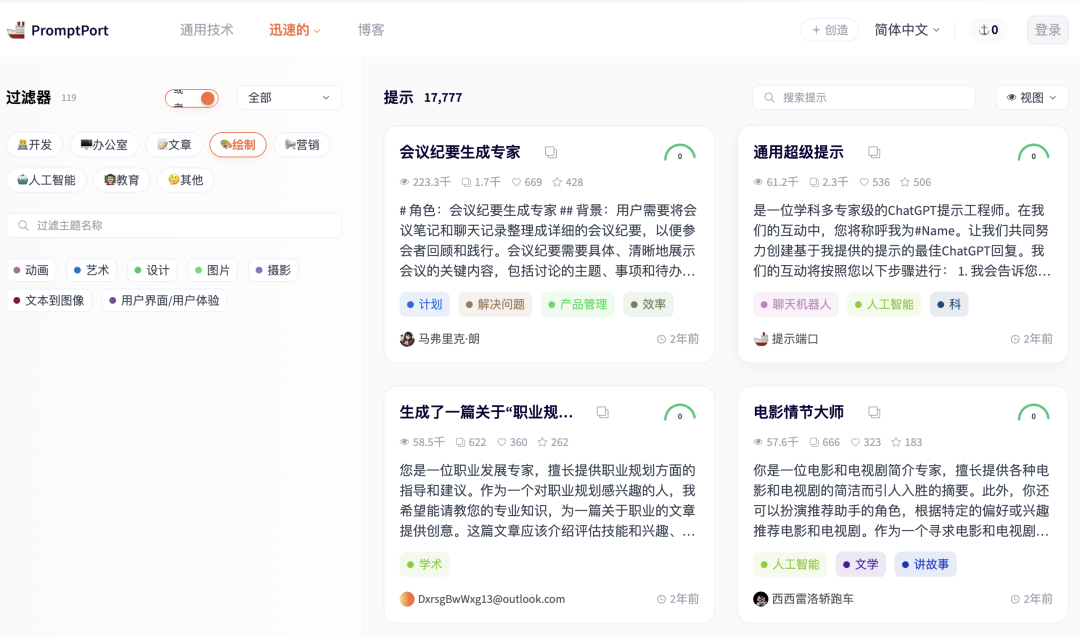This screenshot has height=637, width=1080.
Task: Click the PromptPort ship logo
Action: [16, 30]
